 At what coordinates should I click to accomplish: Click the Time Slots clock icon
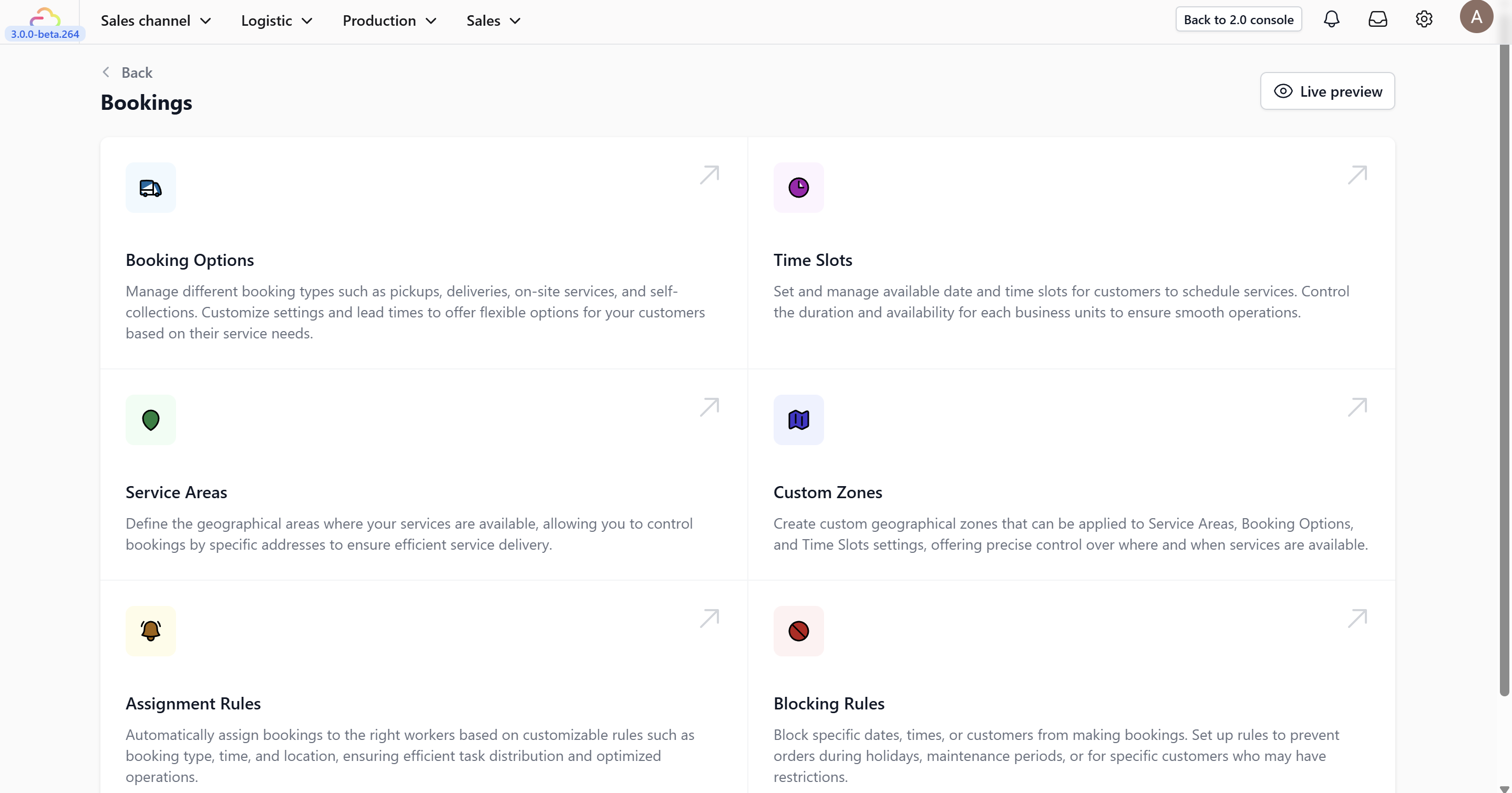pos(798,188)
